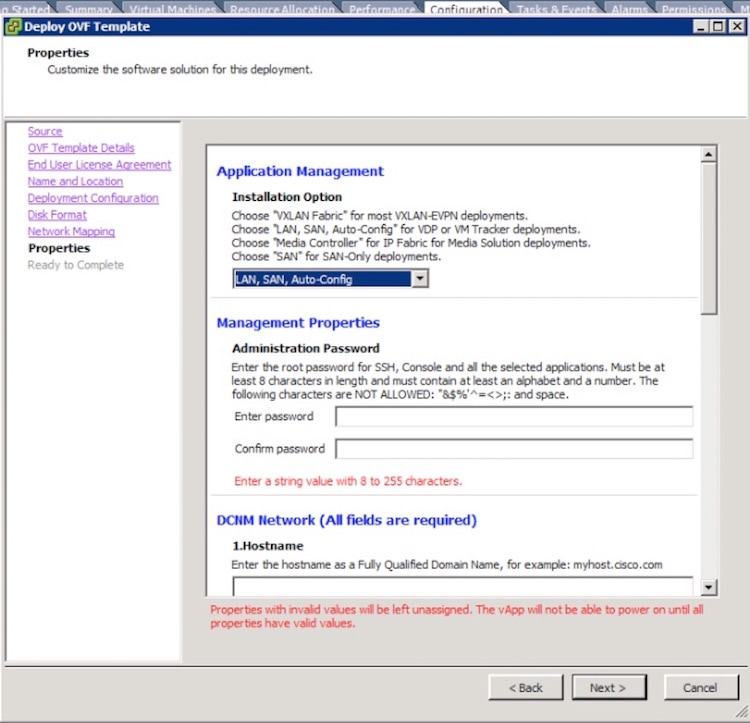Click the Confirm password field
750x723 pixels.
pos(514,449)
